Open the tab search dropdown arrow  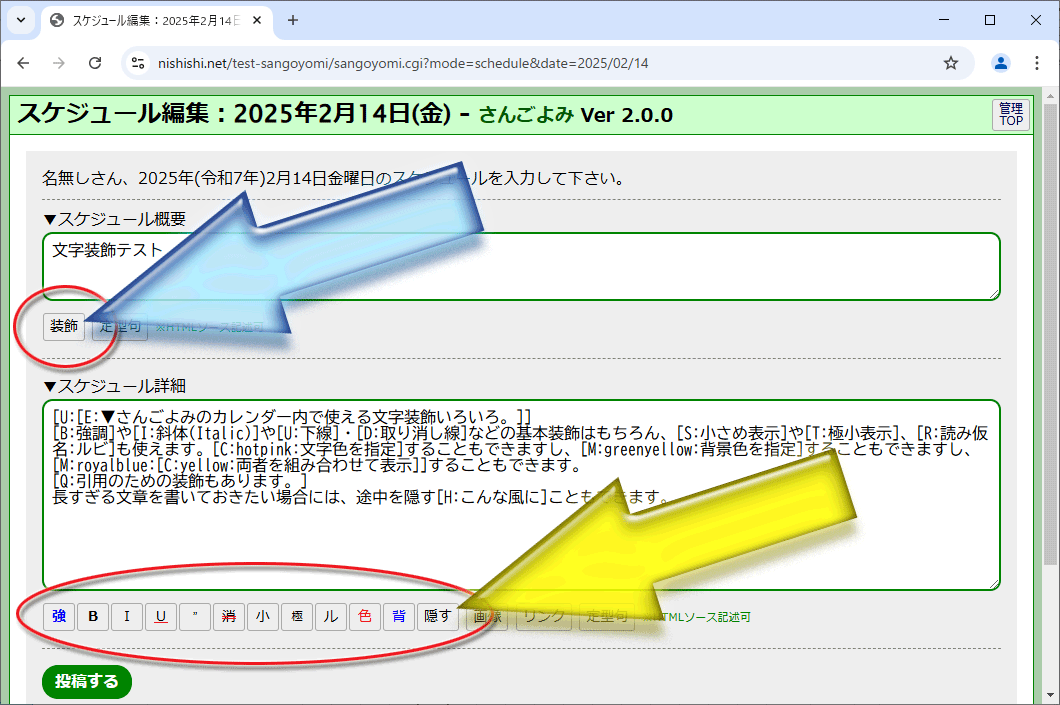coord(21,20)
